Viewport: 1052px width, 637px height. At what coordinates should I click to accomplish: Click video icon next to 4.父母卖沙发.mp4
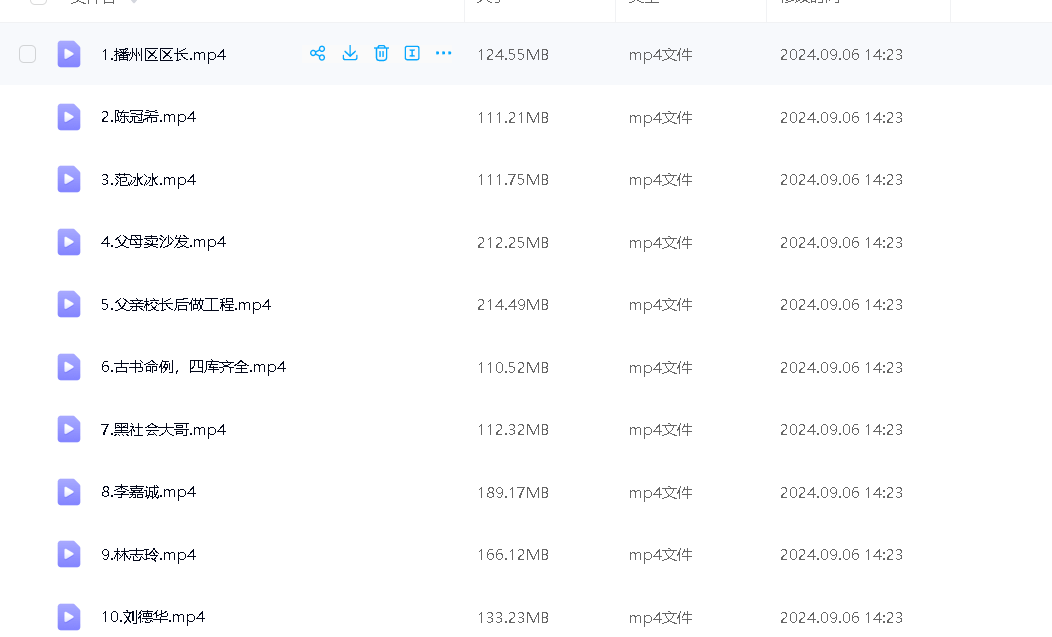pos(69,242)
